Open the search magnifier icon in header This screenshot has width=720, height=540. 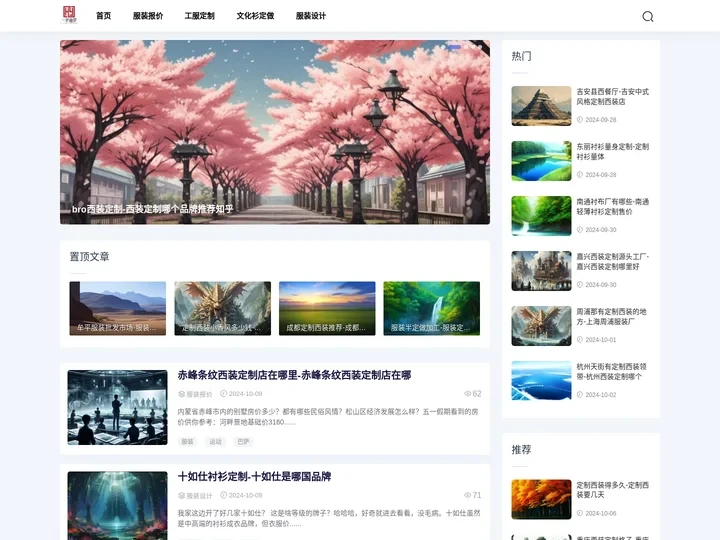click(x=647, y=17)
